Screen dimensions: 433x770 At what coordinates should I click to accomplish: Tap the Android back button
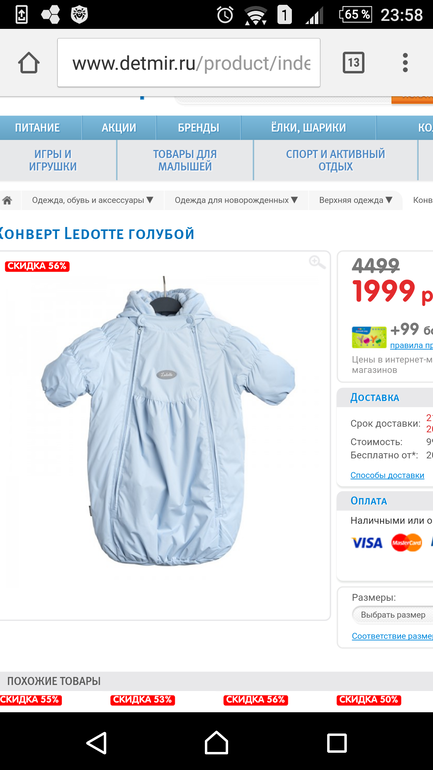pos(96,742)
